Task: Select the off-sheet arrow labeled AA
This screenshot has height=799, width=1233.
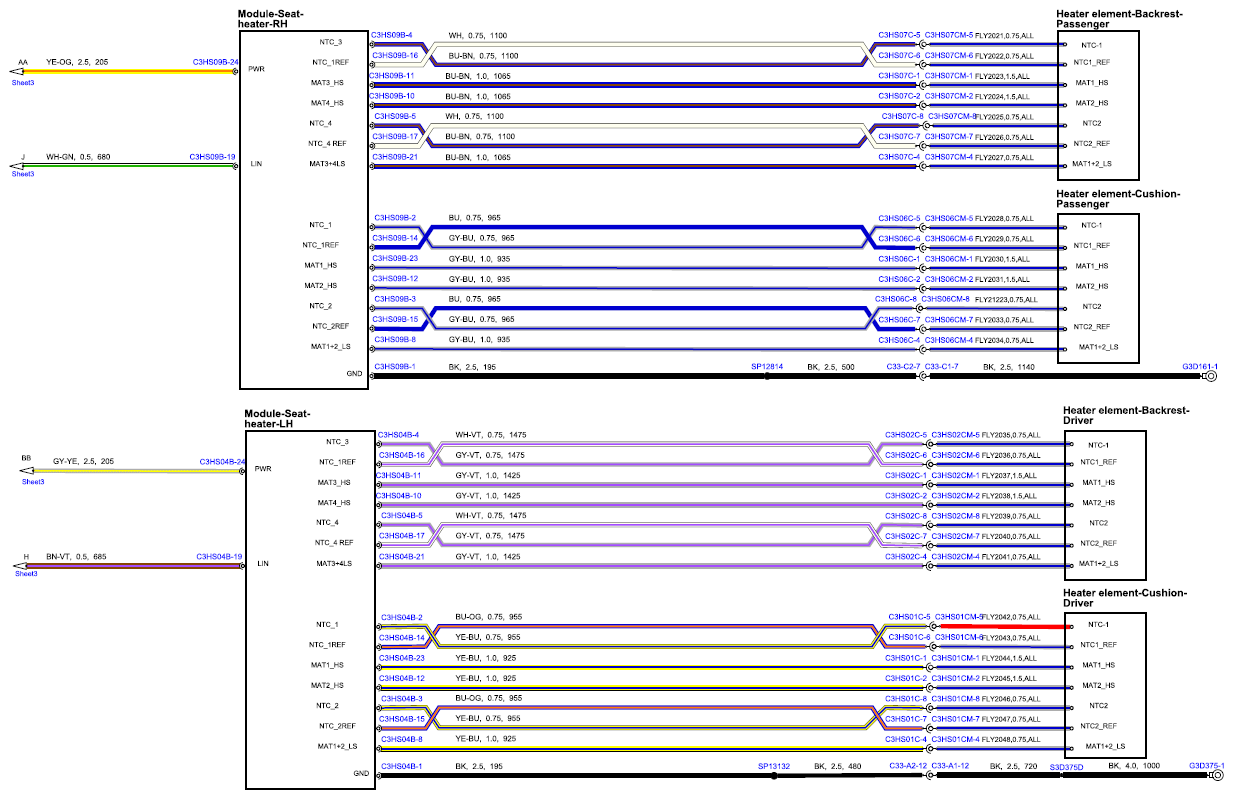Action: coord(16,72)
